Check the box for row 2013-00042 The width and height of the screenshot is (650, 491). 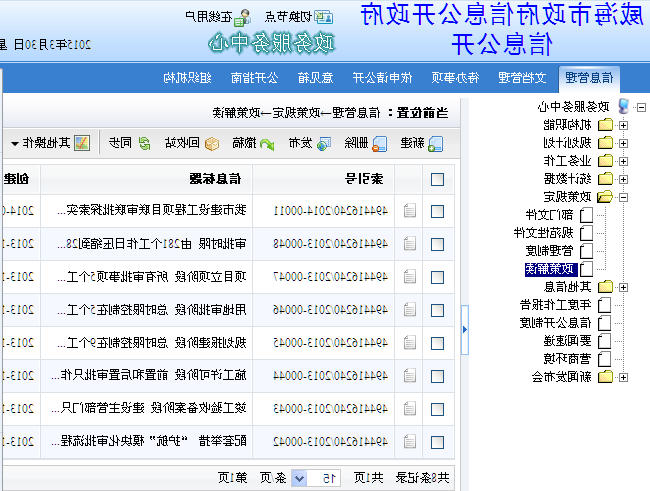[x=437, y=442]
